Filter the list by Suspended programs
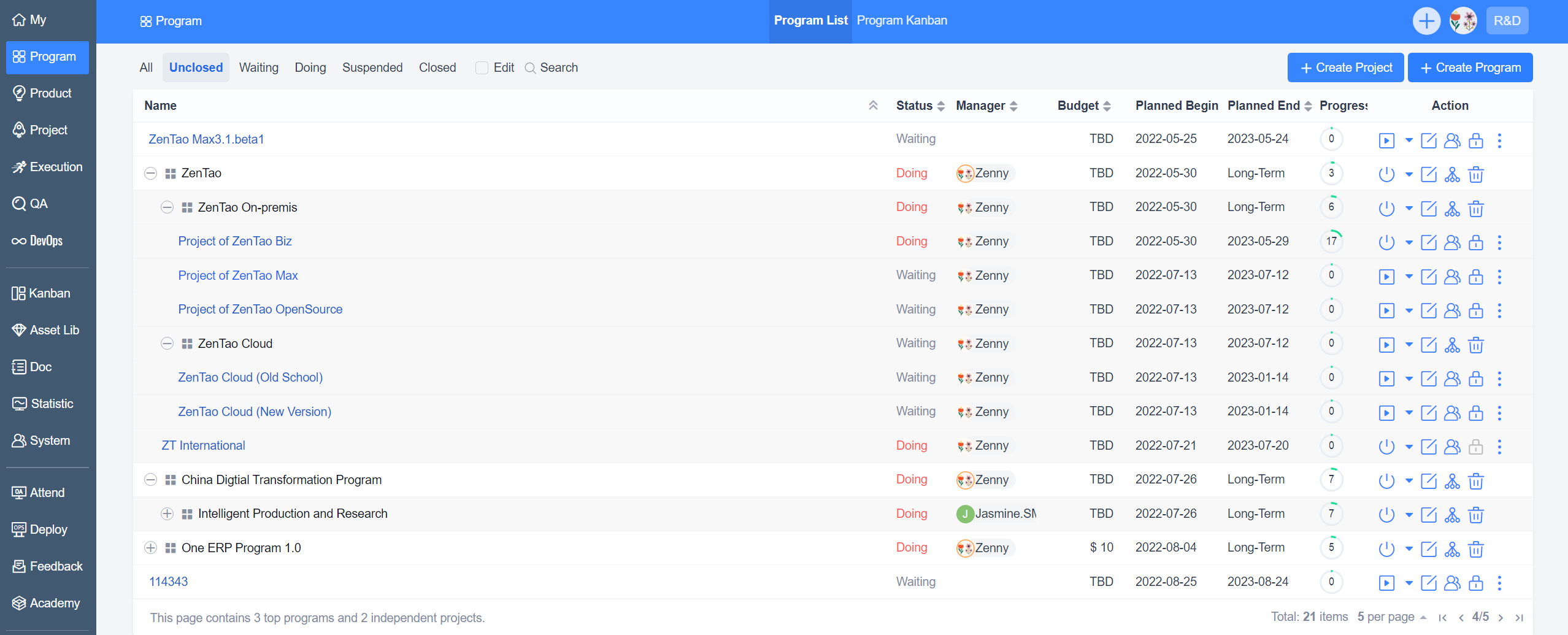1568x635 pixels. click(x=372, y=67)
